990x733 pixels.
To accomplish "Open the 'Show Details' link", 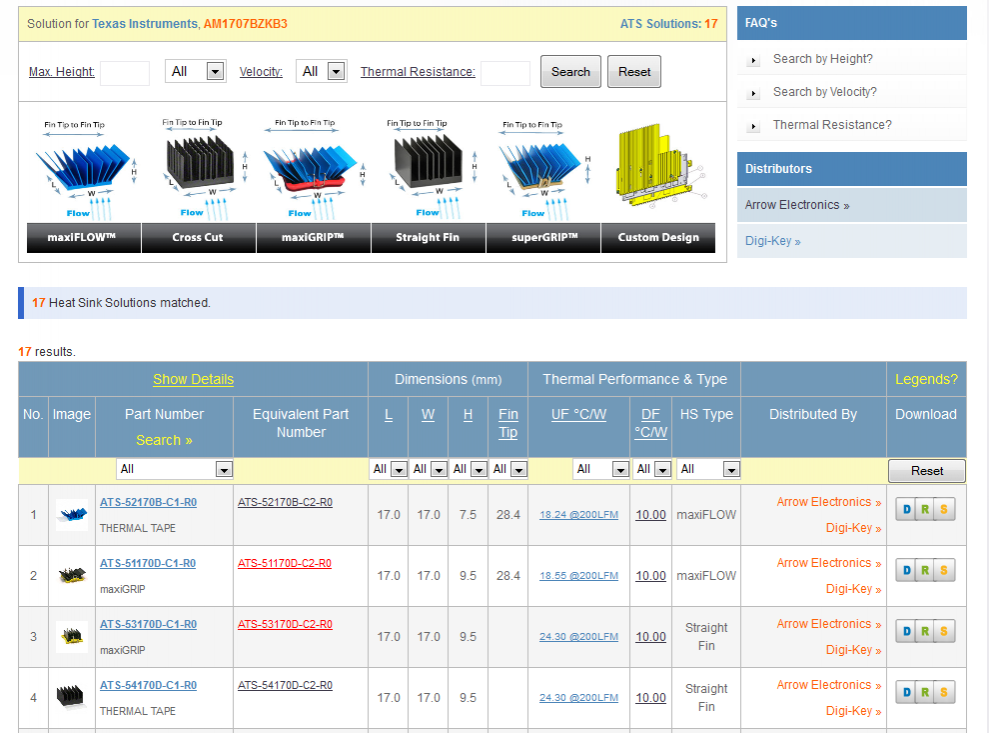I will (193, 379).
